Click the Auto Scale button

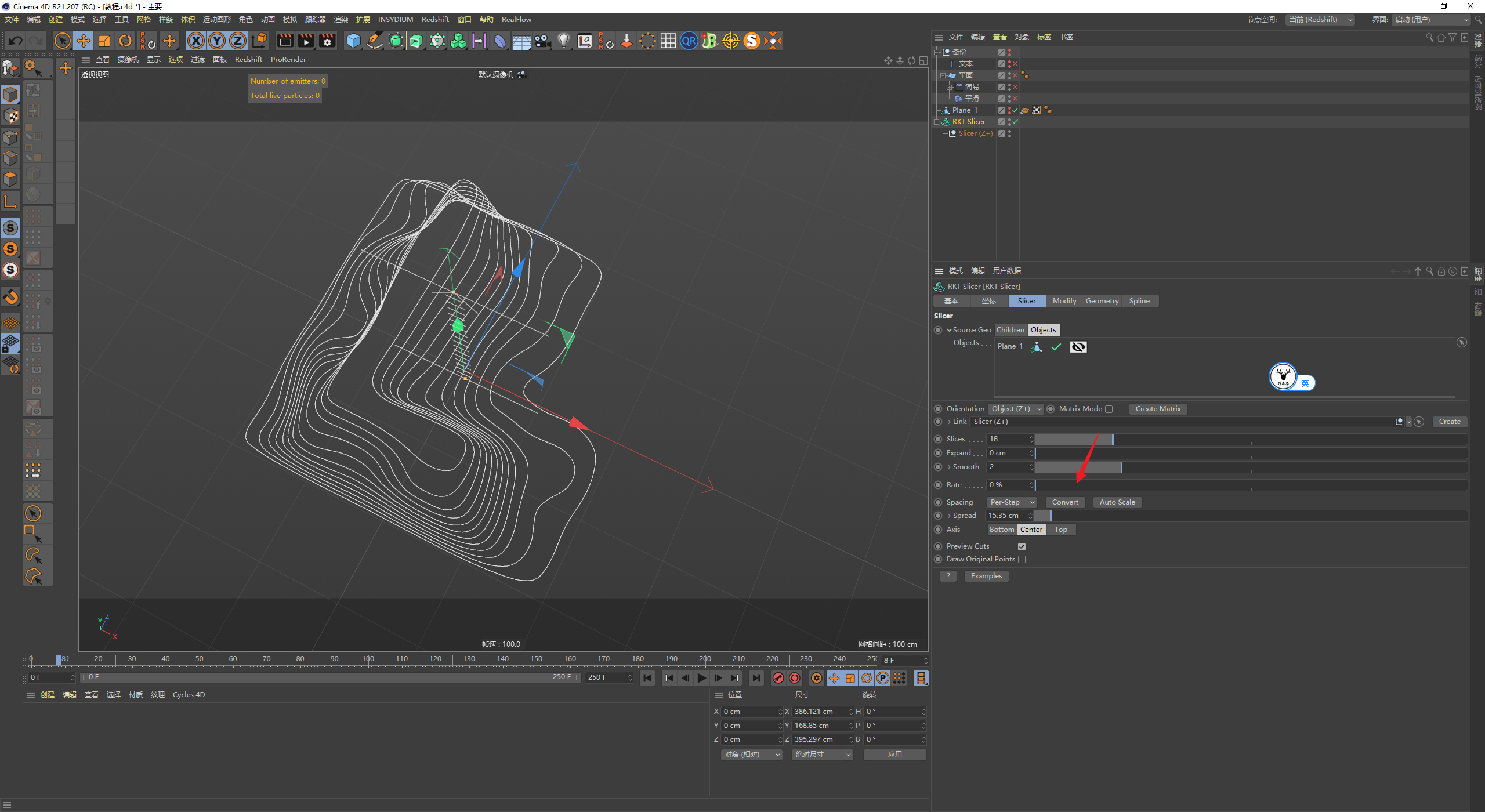[1116, 502]
